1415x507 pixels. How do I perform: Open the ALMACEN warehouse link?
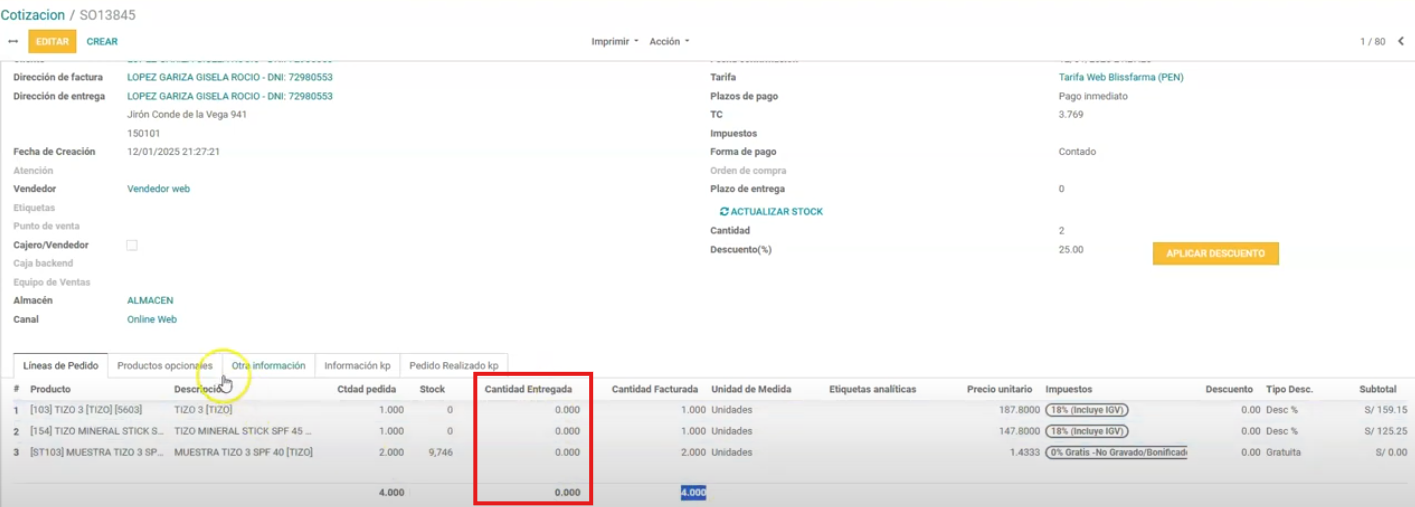[x=150, y=300]
